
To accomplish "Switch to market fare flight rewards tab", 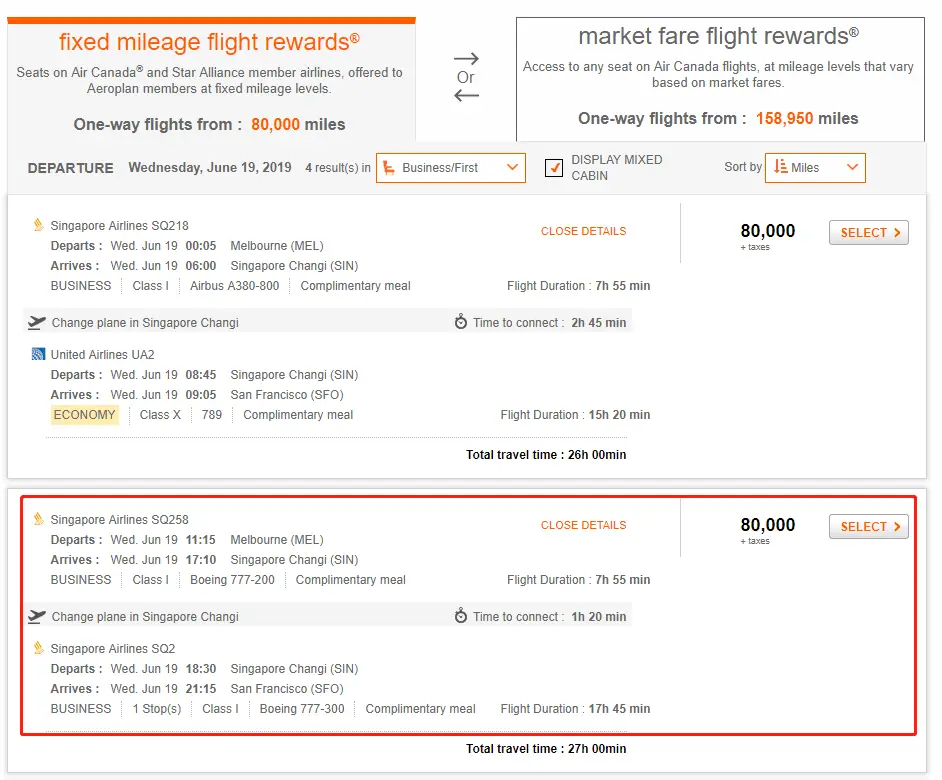I will (720, 79).
